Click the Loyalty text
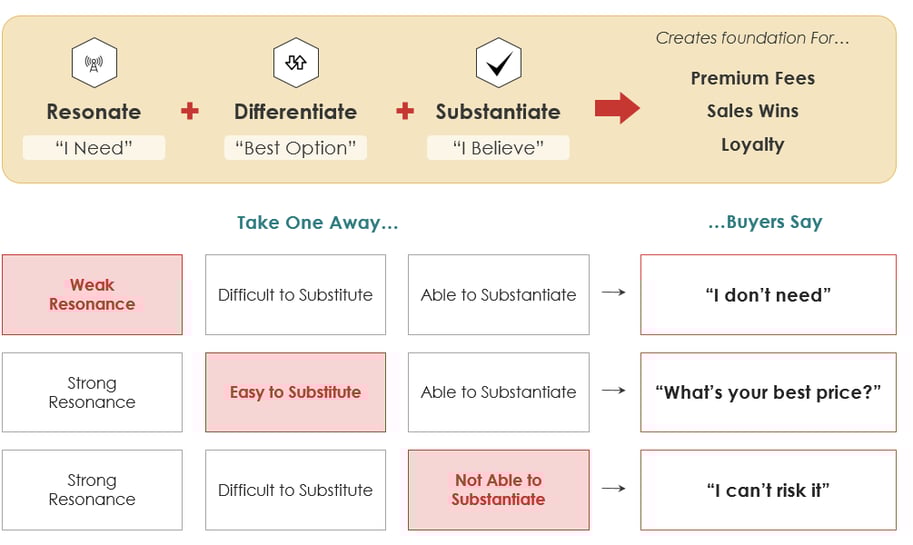This screenshot has width=913, height=545. tap(752, 144)
